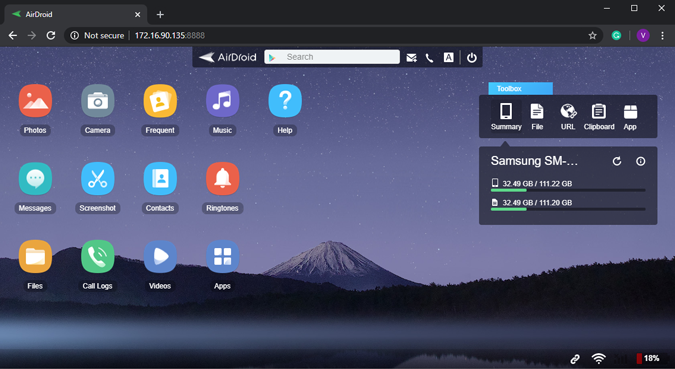The height and width of the screenshot is (369, 675).
Task: Click the language 'A' icon in AirDroid bar
Action: (x=449, y=57)
